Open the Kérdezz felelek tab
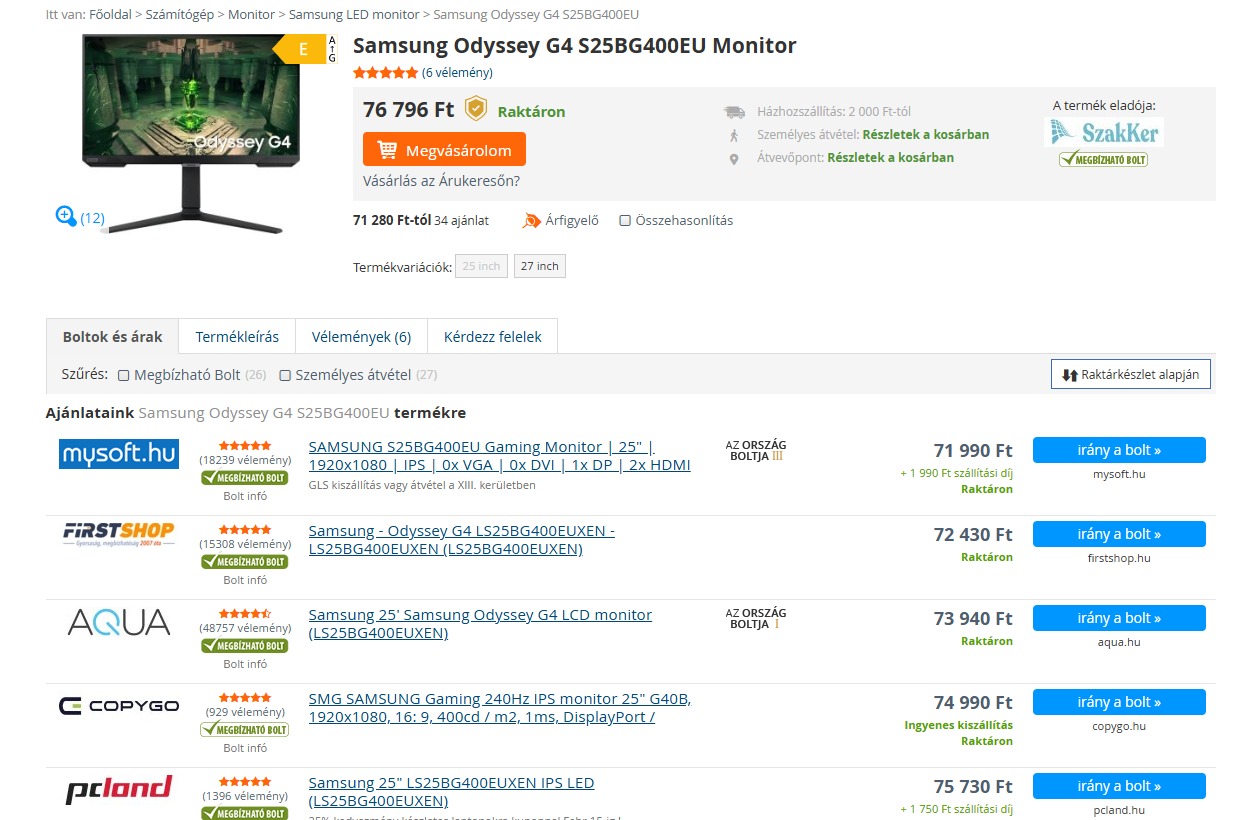The height and width of the screenshot is (820, 1249). point(492,337)
